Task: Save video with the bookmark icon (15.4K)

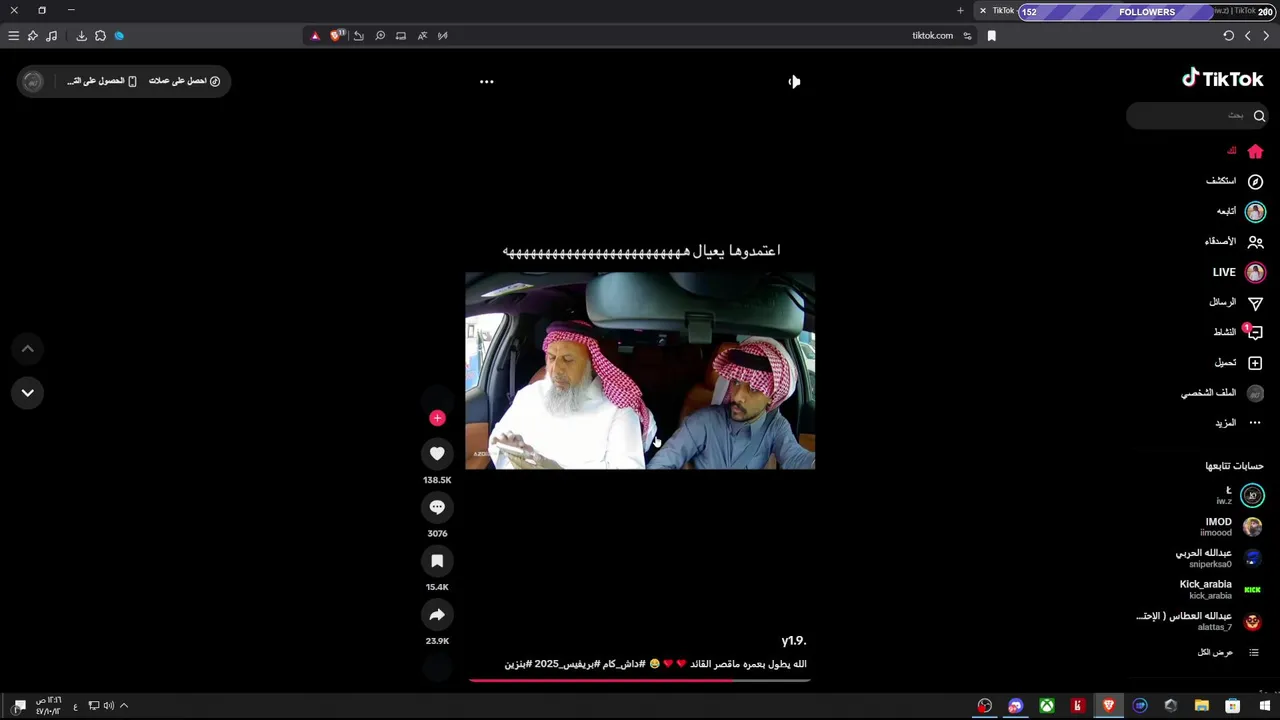Action: point(437,561)
